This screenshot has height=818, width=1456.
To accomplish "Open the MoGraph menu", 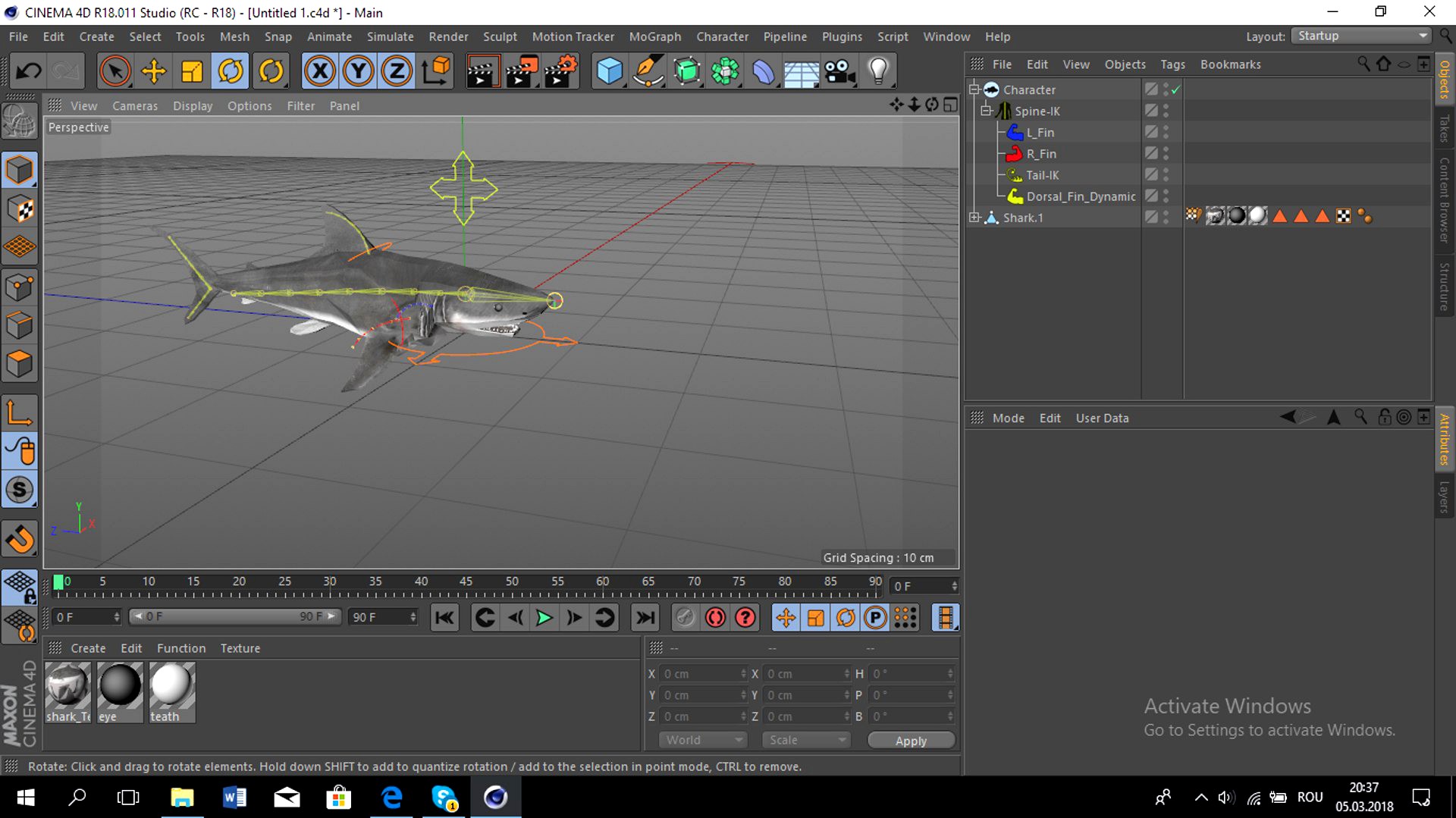I will (655, 36).
